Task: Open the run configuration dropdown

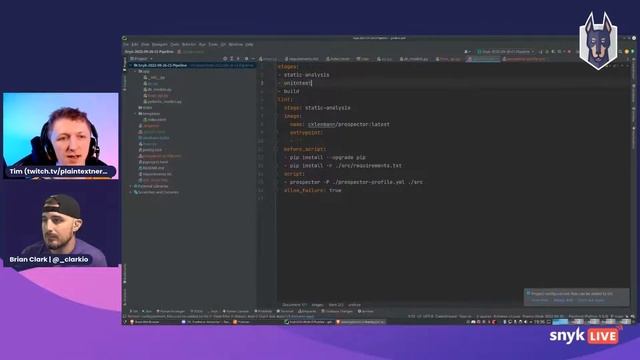Action: click(506, 52)
